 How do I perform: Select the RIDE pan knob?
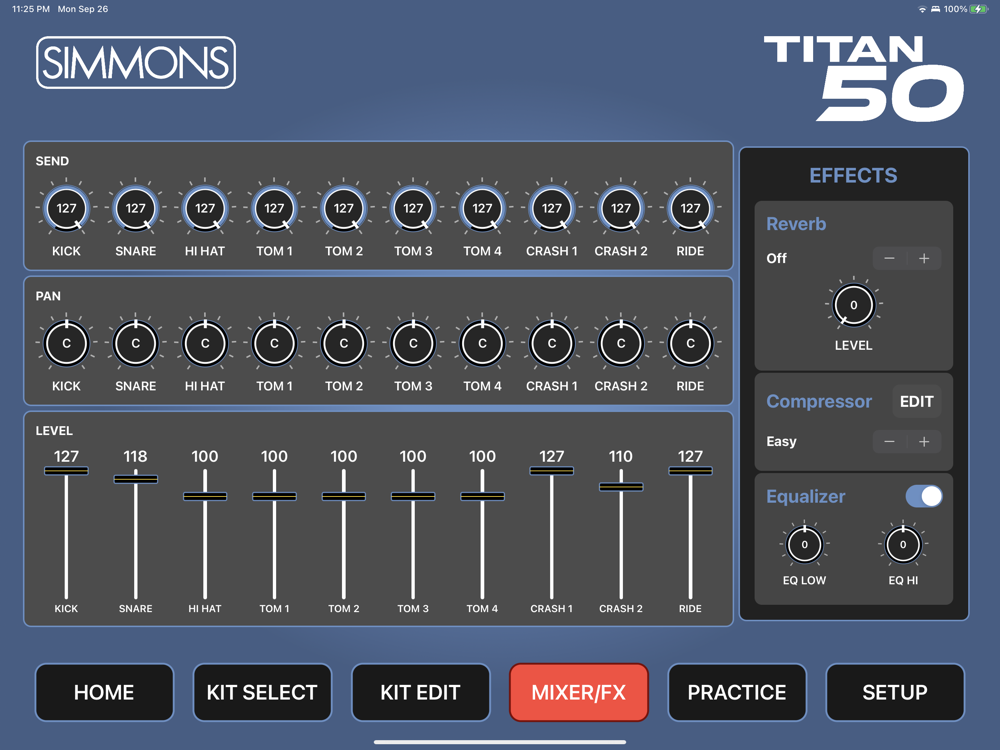(x=690, y=343)
